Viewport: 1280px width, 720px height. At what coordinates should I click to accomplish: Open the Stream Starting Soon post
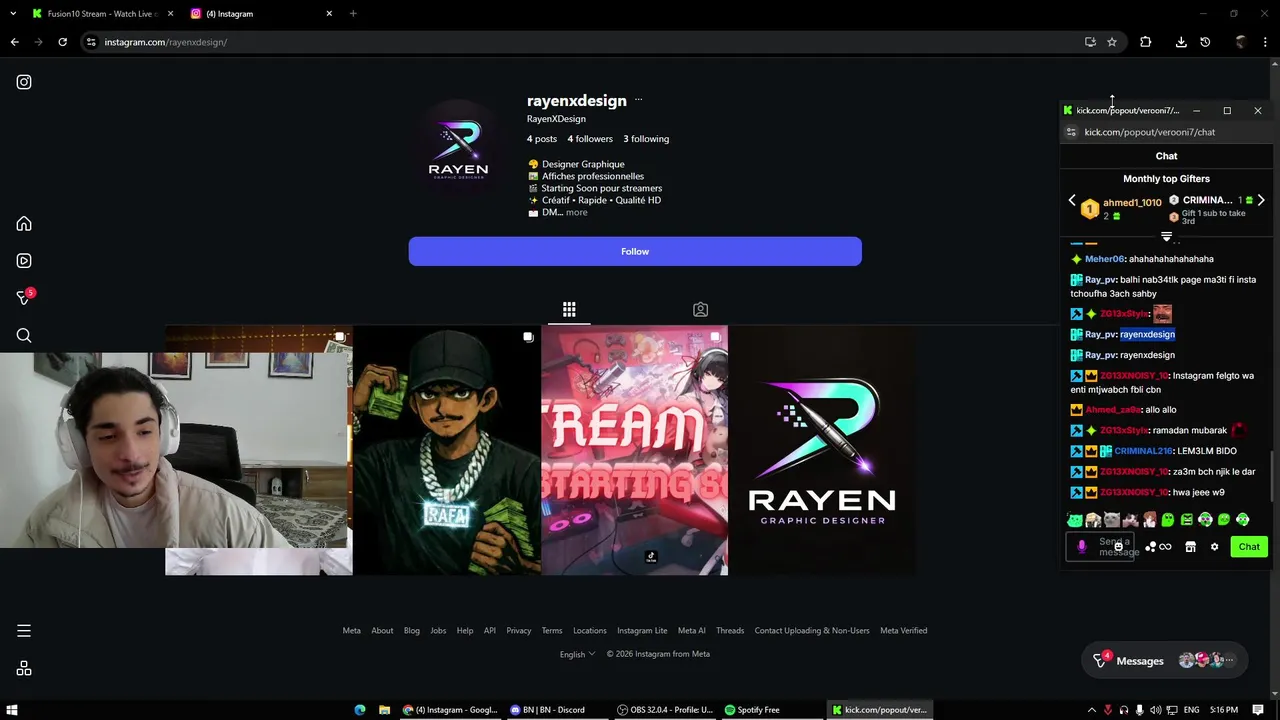coord(634,450)
